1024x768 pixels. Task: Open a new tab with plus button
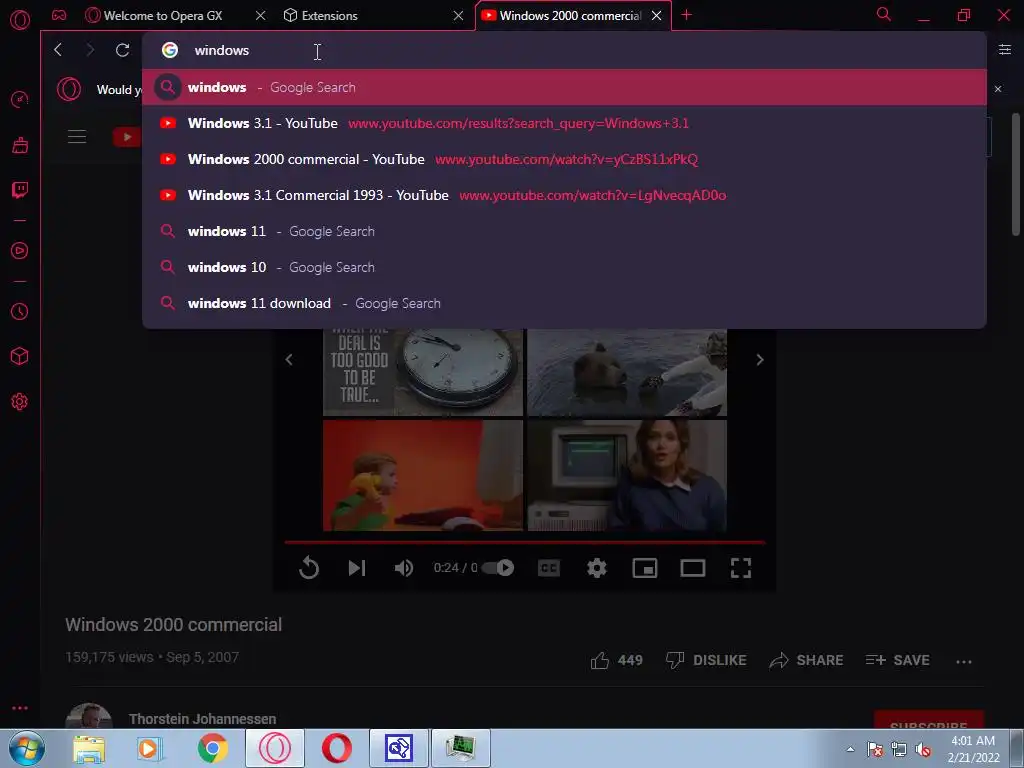(x=686, y=14)
